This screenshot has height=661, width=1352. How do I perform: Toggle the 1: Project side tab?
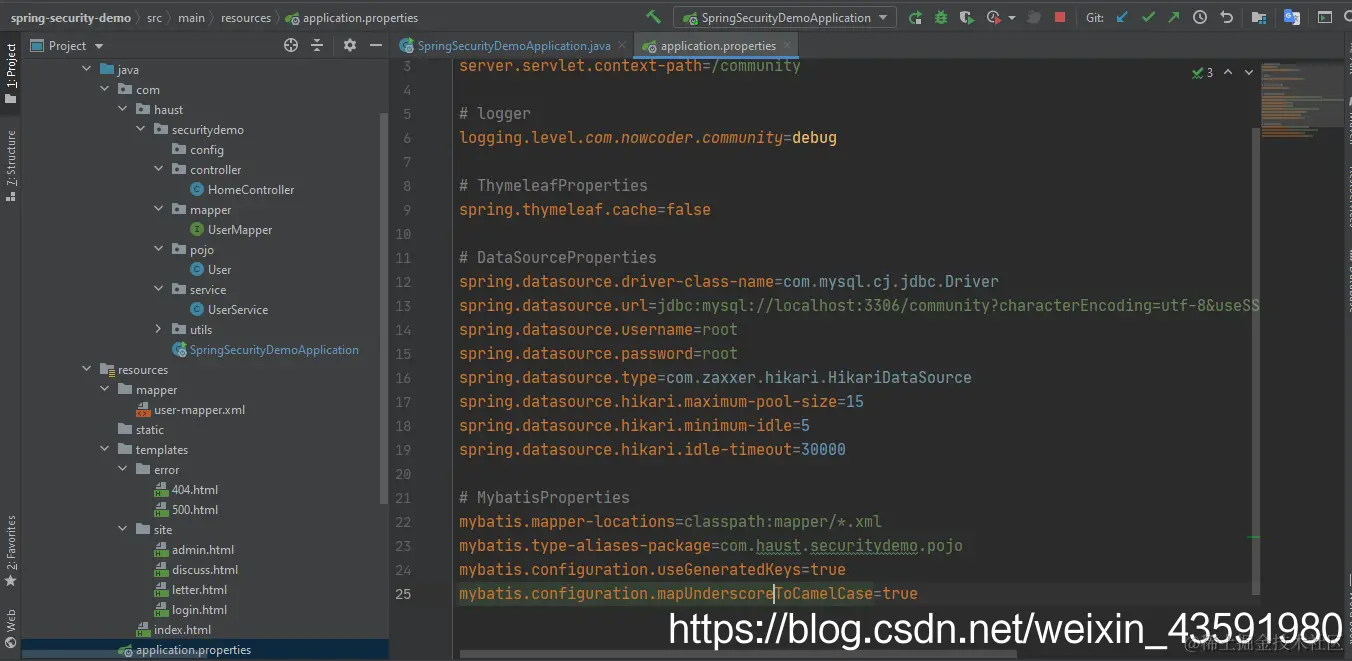(x=11, y=74)
